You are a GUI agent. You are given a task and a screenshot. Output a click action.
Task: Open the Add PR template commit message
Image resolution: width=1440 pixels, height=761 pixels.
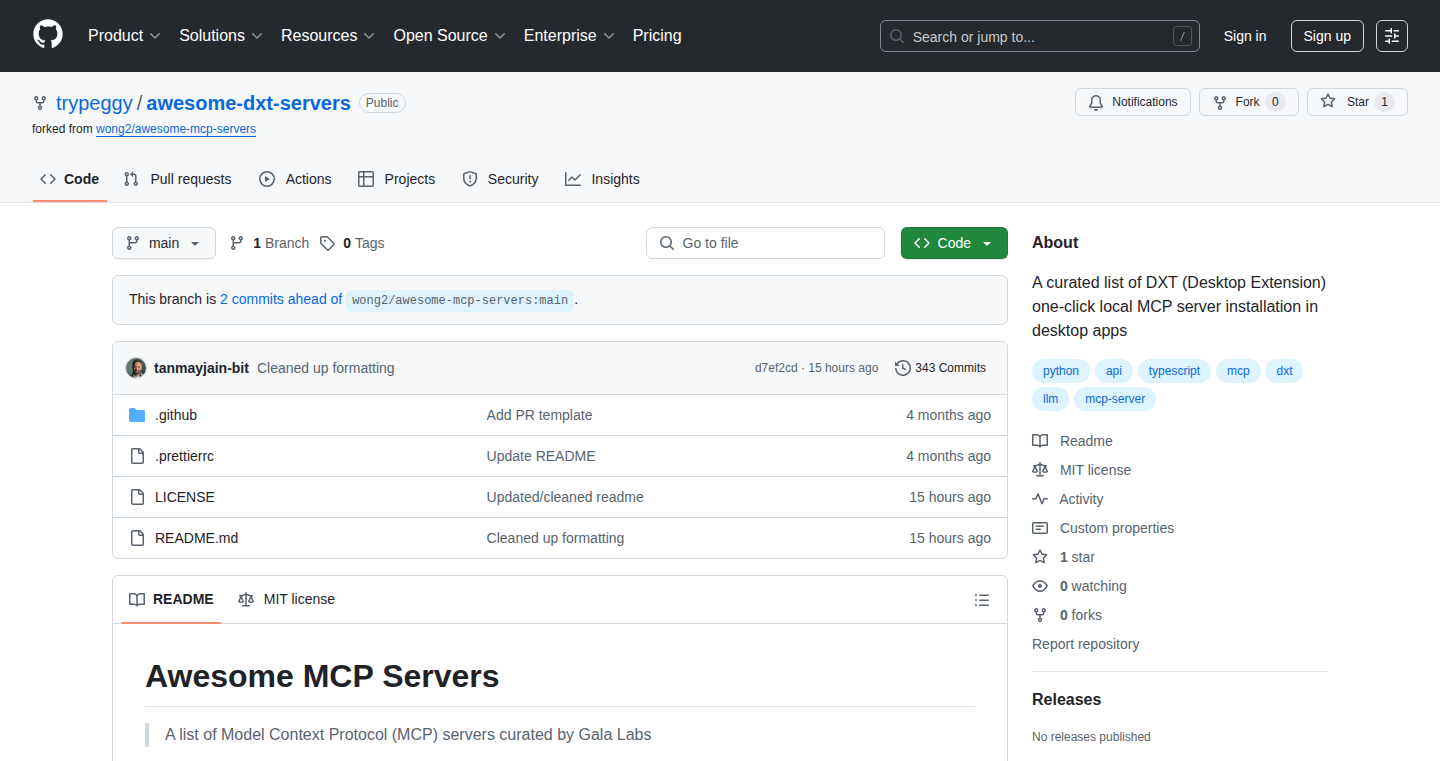(539, 415)
